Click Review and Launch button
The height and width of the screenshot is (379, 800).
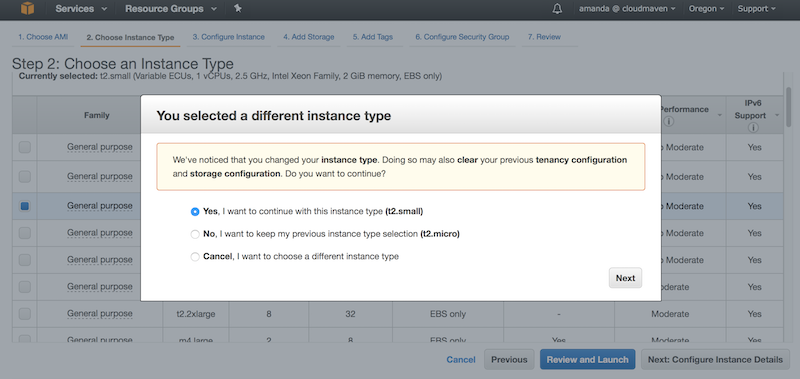pyautogui.click(x=587, y=360)
